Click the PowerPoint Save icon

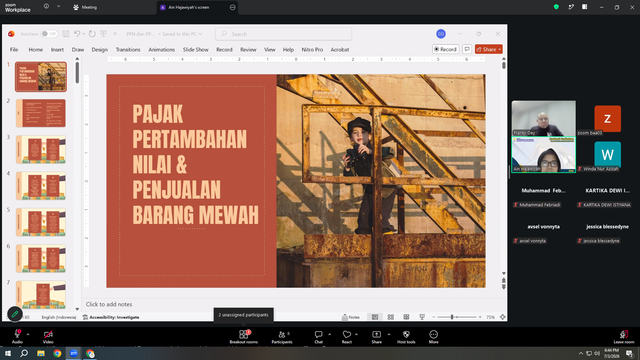(x=66, y=34)
